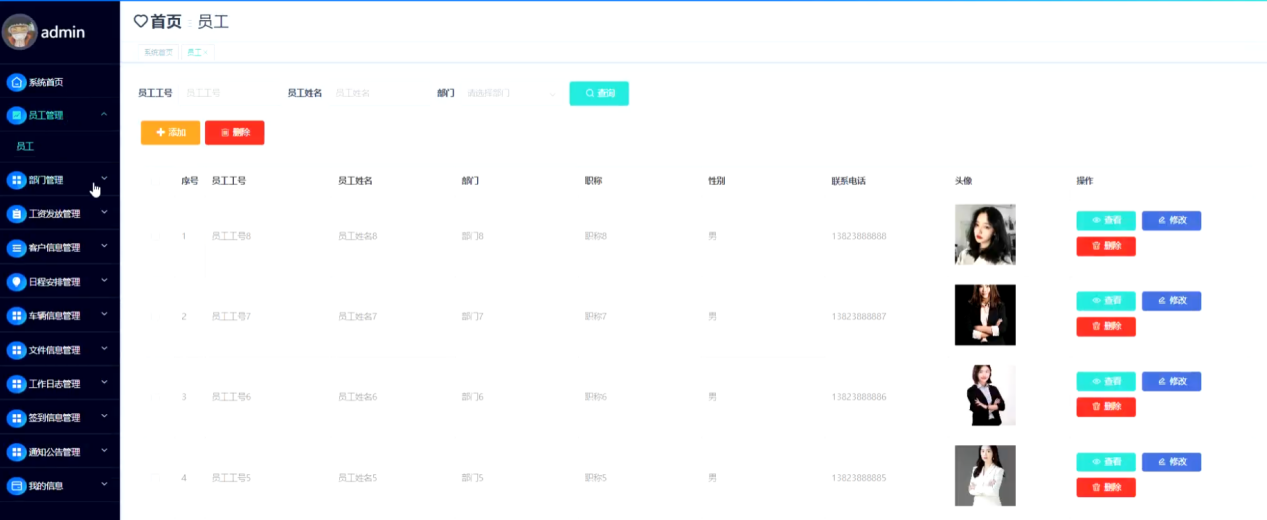Click the 客户信息管理 list icon
1267x520 pixels.
tap(16, 248)
